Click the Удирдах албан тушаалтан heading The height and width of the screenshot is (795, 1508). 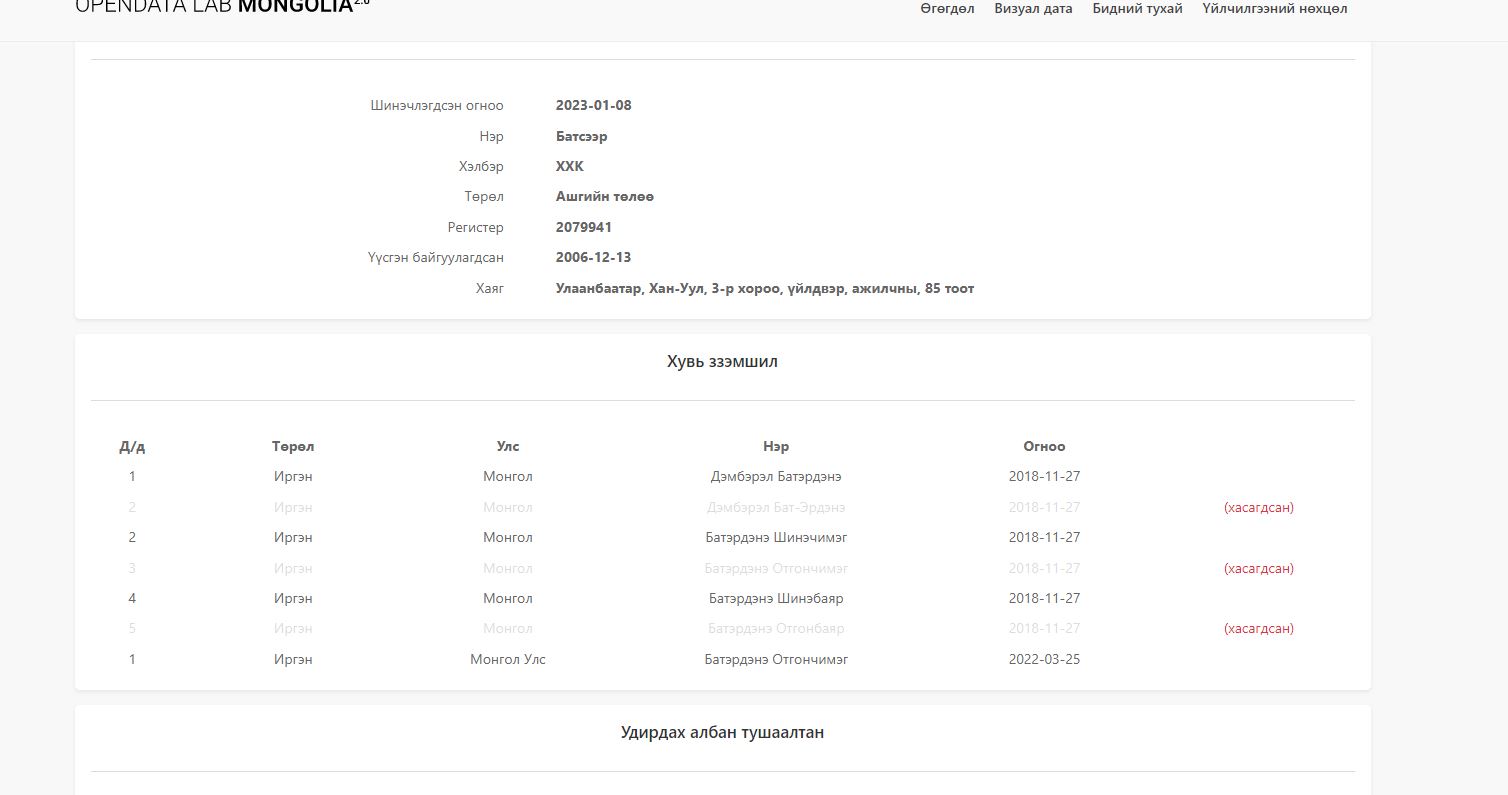click(x=722, y=733)
